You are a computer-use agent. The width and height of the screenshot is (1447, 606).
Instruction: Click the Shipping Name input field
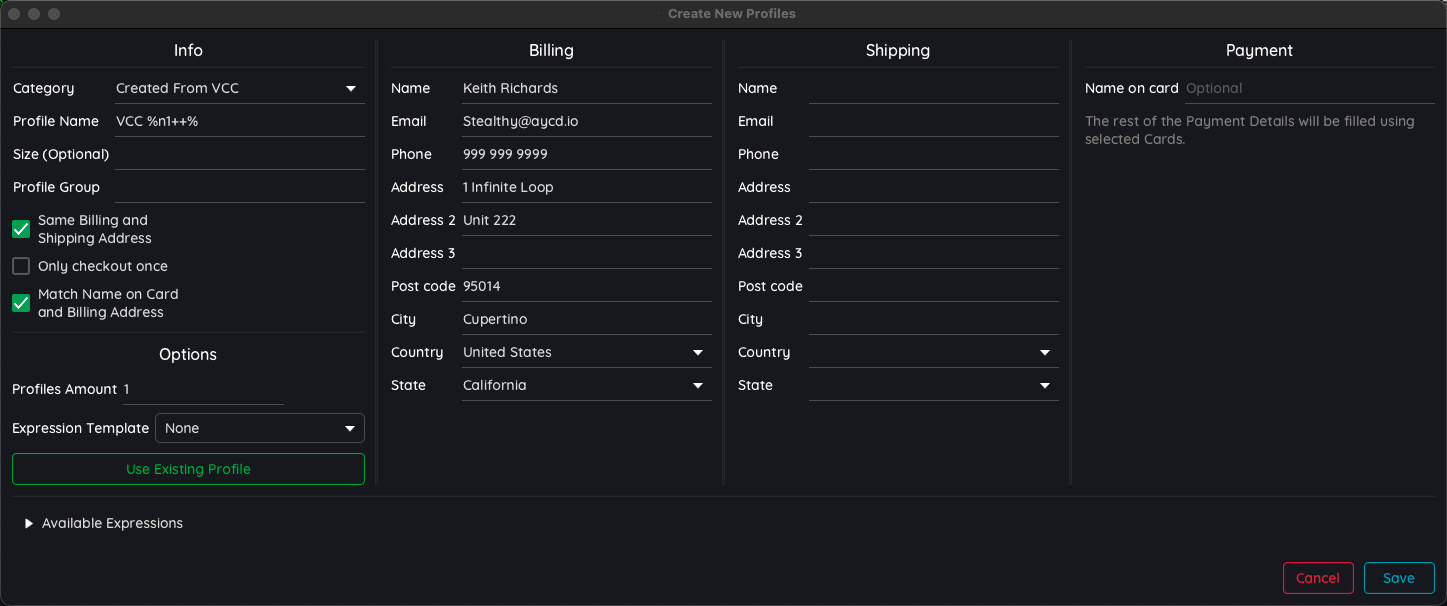pyautogui.click(x=933, y=88)
